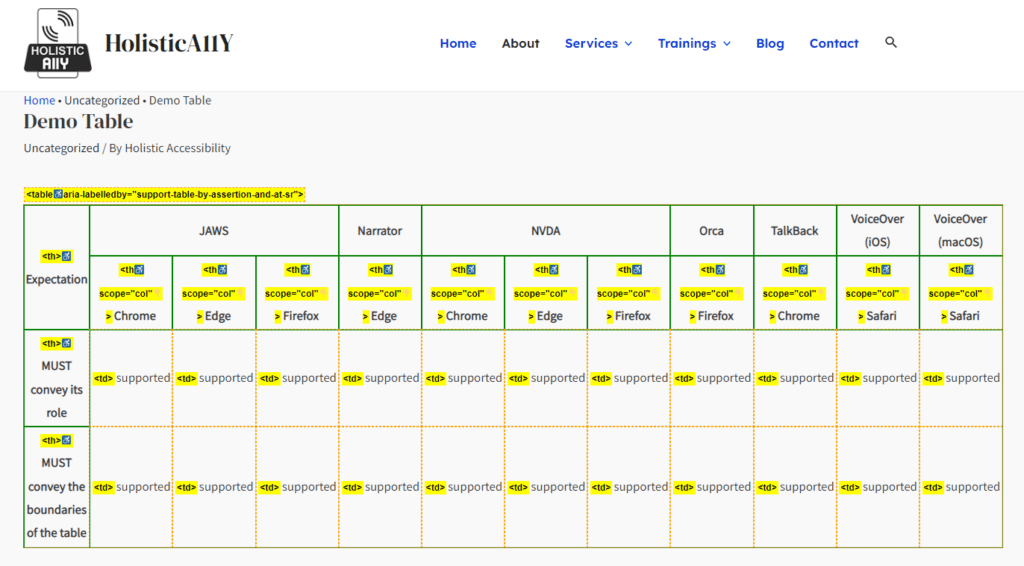Image resolution: width=1024 pixels, height=566 pixels.
Task: Click the VoiceOver (macOS) header
Action: pyautogui.click(x=961, y=230)
